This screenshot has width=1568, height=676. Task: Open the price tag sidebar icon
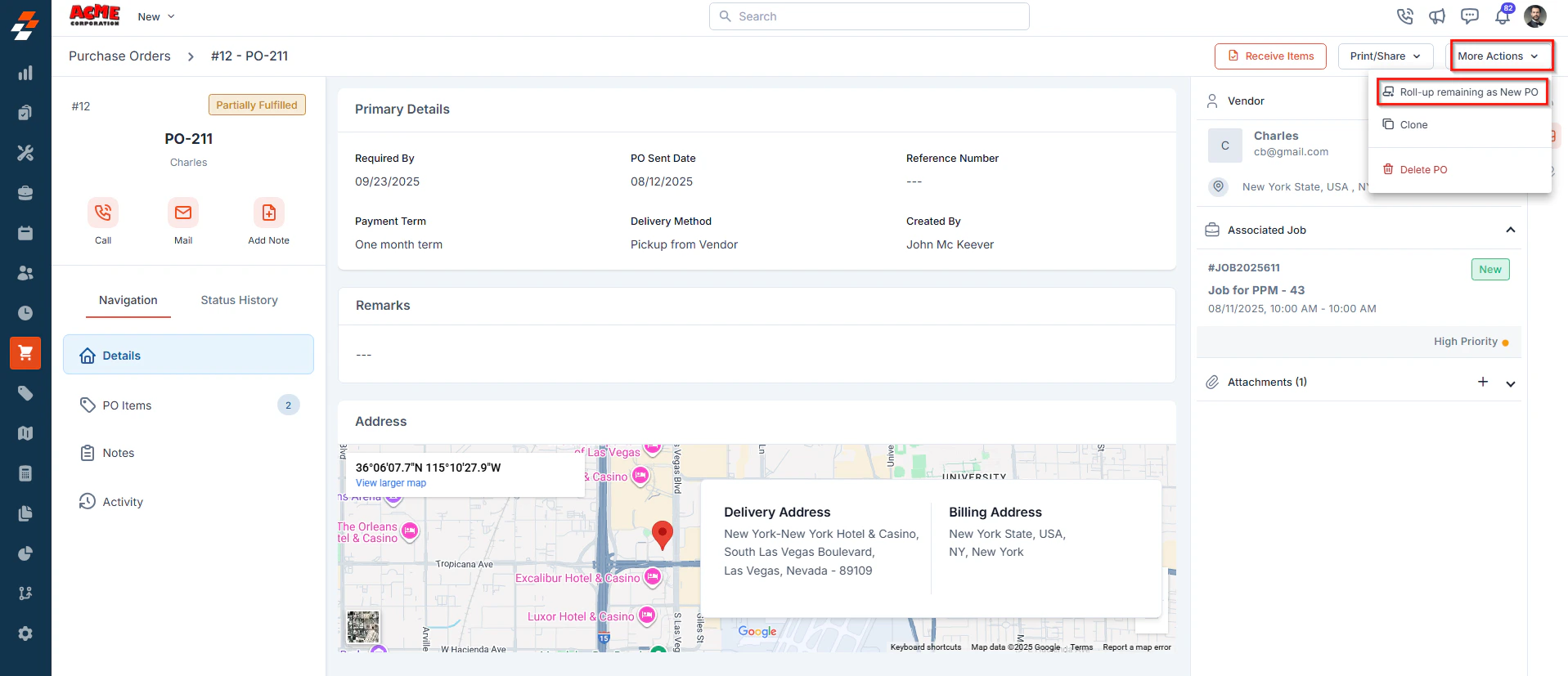coord(25,393)
